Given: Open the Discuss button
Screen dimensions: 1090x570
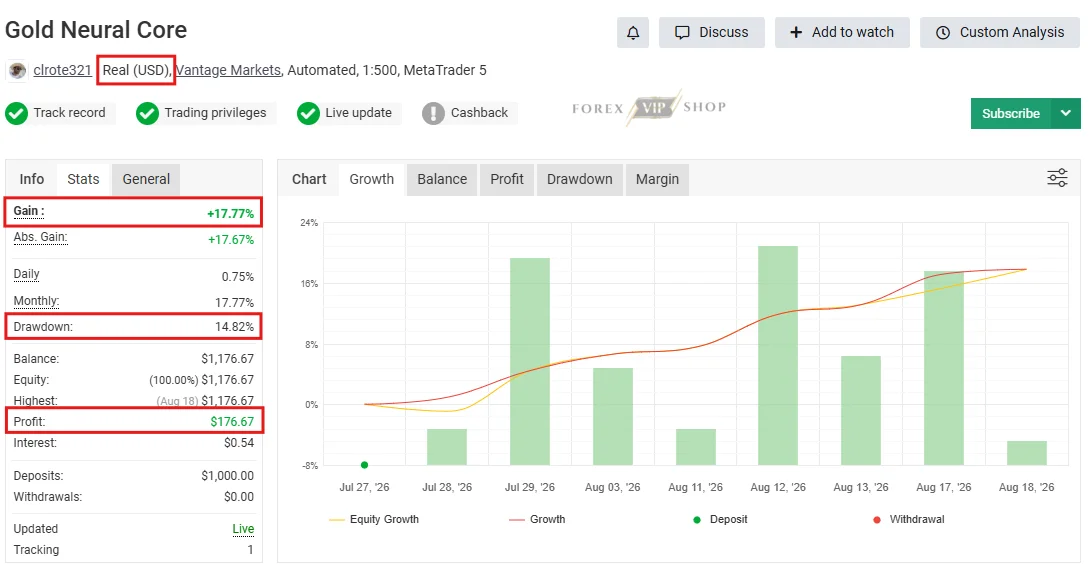Looking at the screenshot, I should 712,33.
